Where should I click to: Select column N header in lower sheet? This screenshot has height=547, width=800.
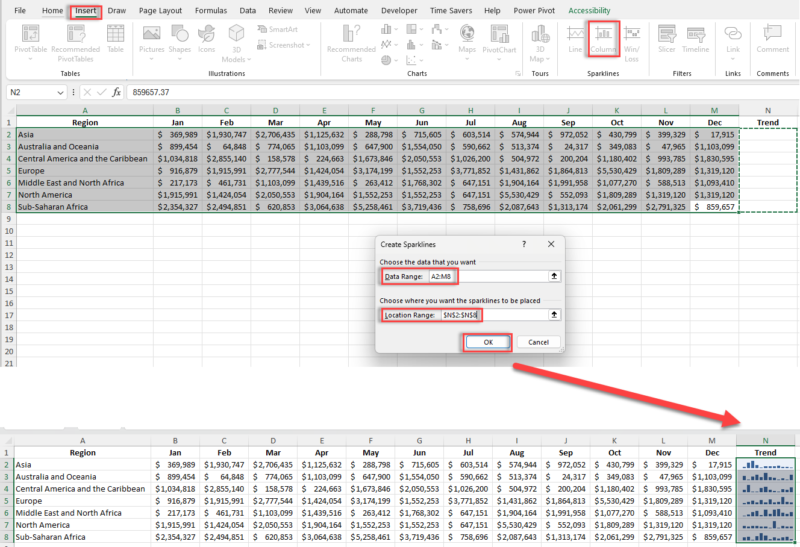(x=766, y=438)
